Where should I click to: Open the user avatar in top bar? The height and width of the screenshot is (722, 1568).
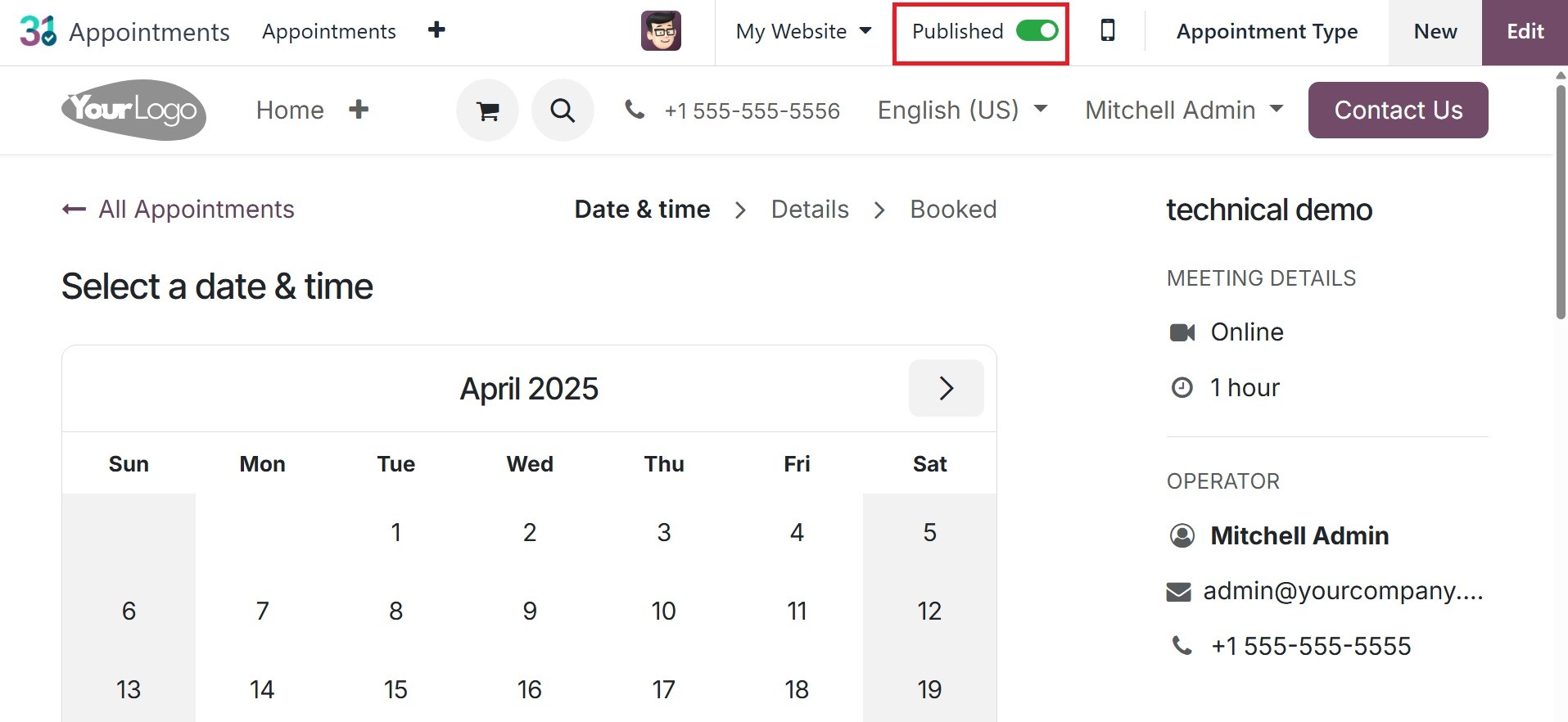coord(661,31)
